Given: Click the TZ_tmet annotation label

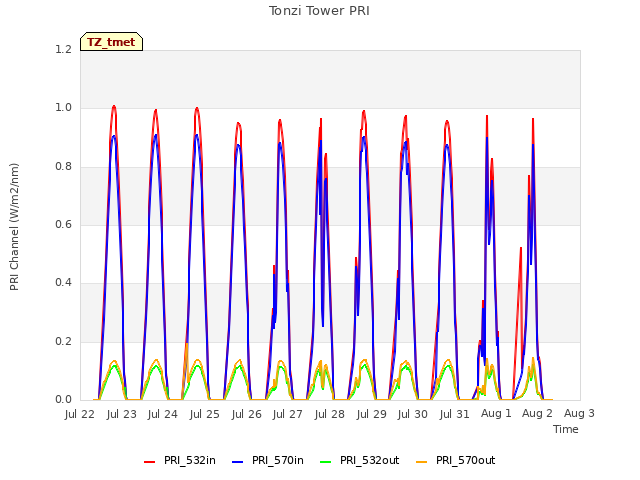Looking at the screenshot, I should pyautogui.click(x=111, y=42).
